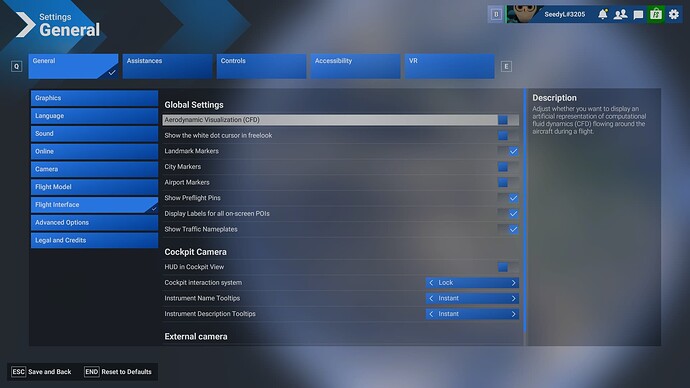Click left arrow of Cockpit interaction system
Viewport: 690px width, 388px height.
[x=431, y=282]
